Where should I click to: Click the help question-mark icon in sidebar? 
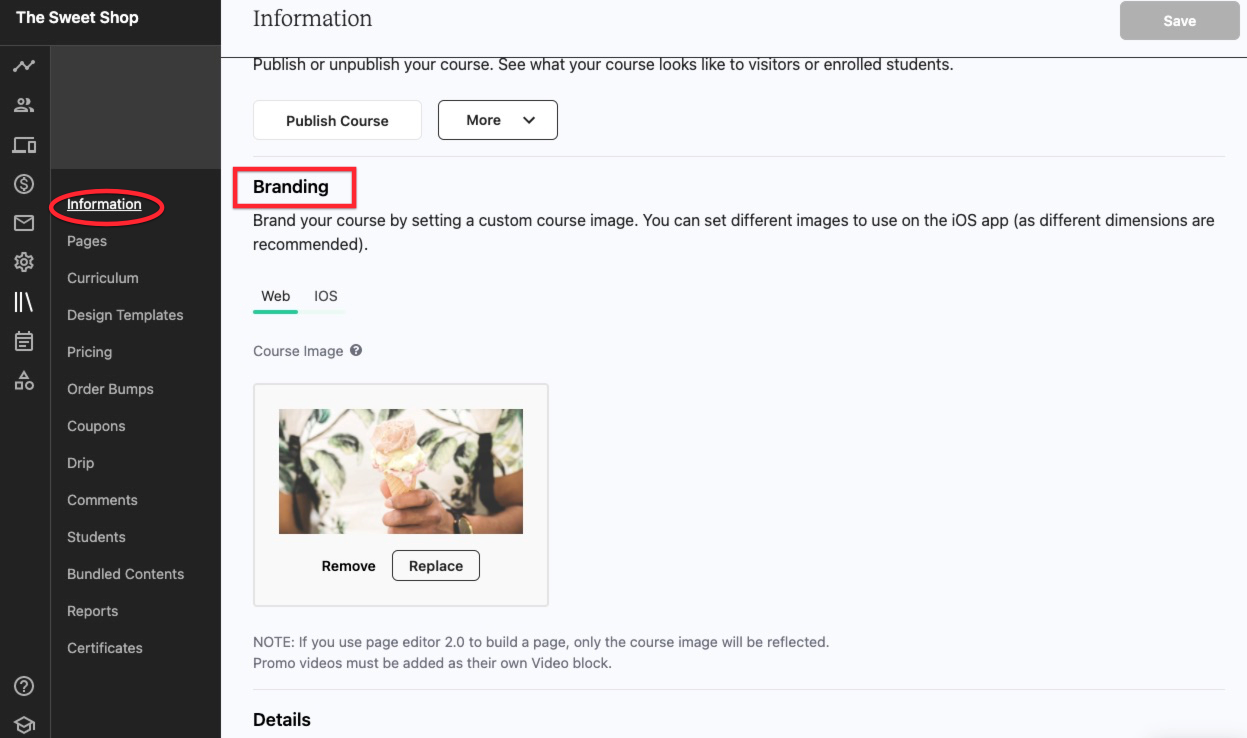[24, 686]
